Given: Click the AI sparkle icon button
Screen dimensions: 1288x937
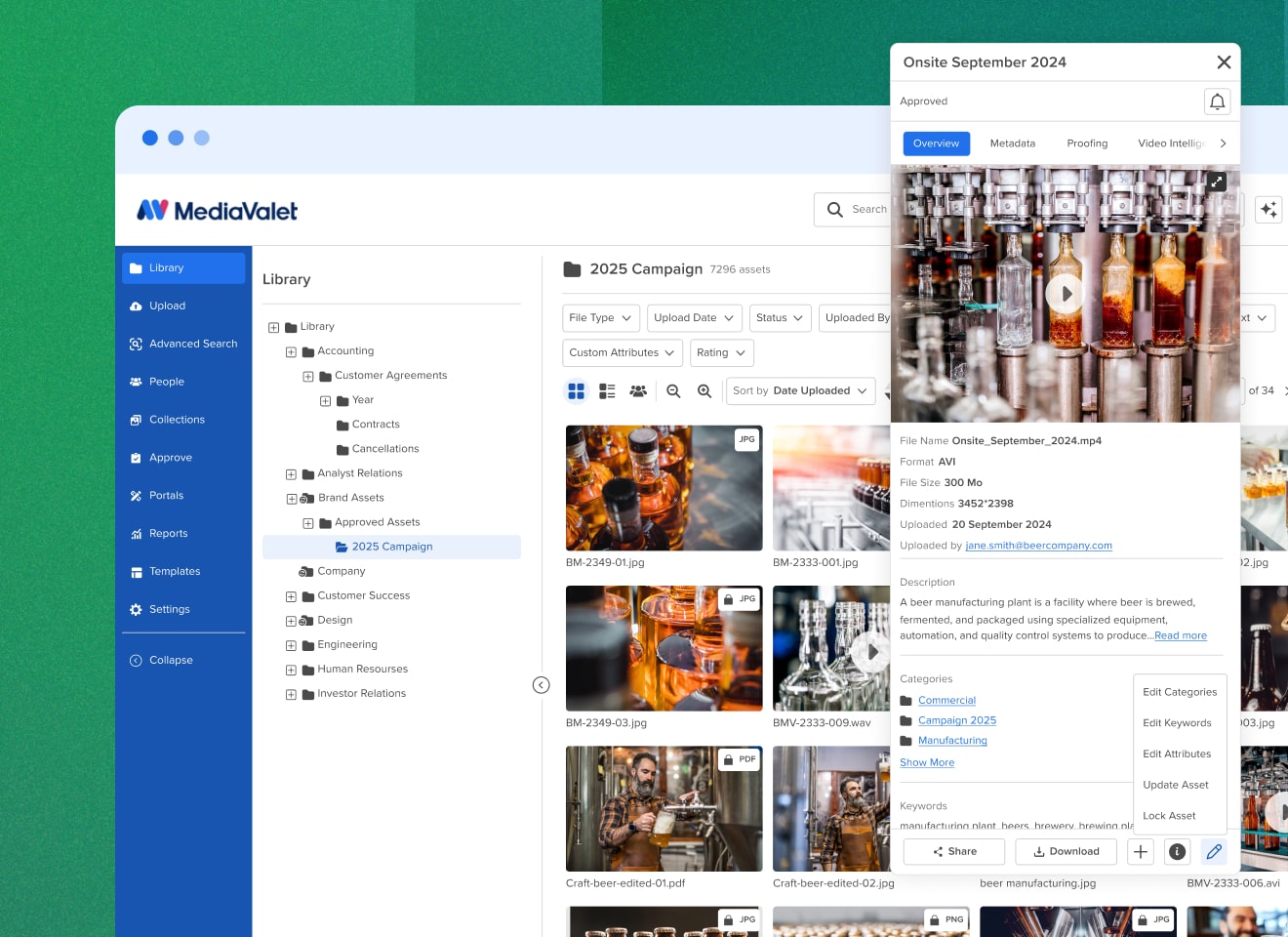Looking at the screenshot, I should tap(1268, 210).
